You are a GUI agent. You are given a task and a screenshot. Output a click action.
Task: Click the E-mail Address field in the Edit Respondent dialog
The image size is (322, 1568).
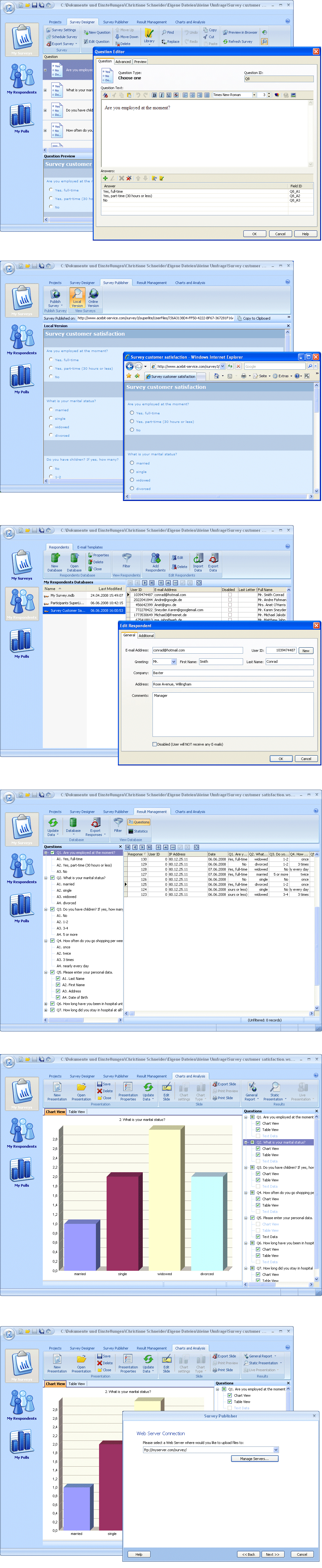197,650
